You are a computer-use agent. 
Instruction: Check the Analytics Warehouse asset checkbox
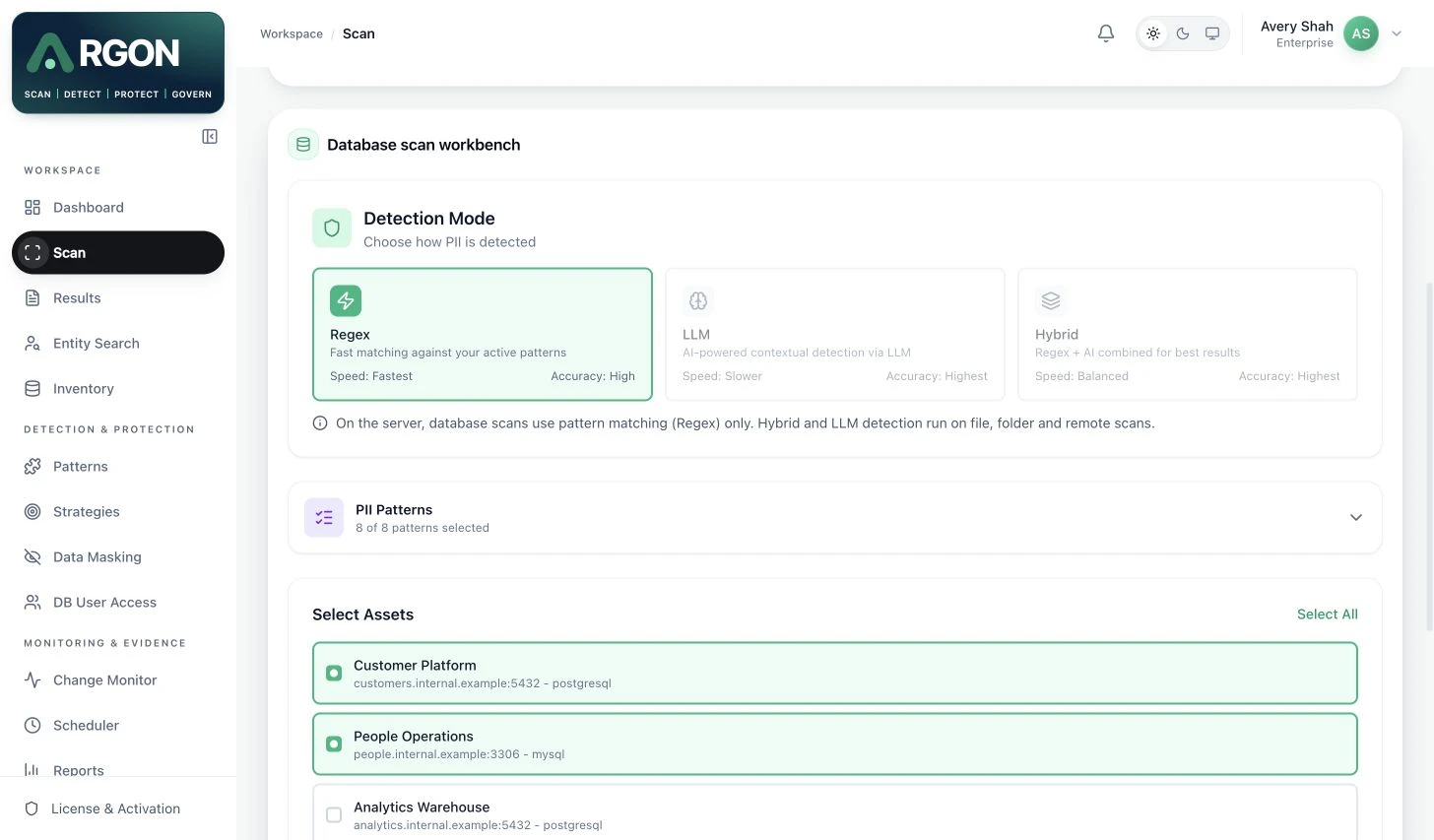[x=334, y=815]
